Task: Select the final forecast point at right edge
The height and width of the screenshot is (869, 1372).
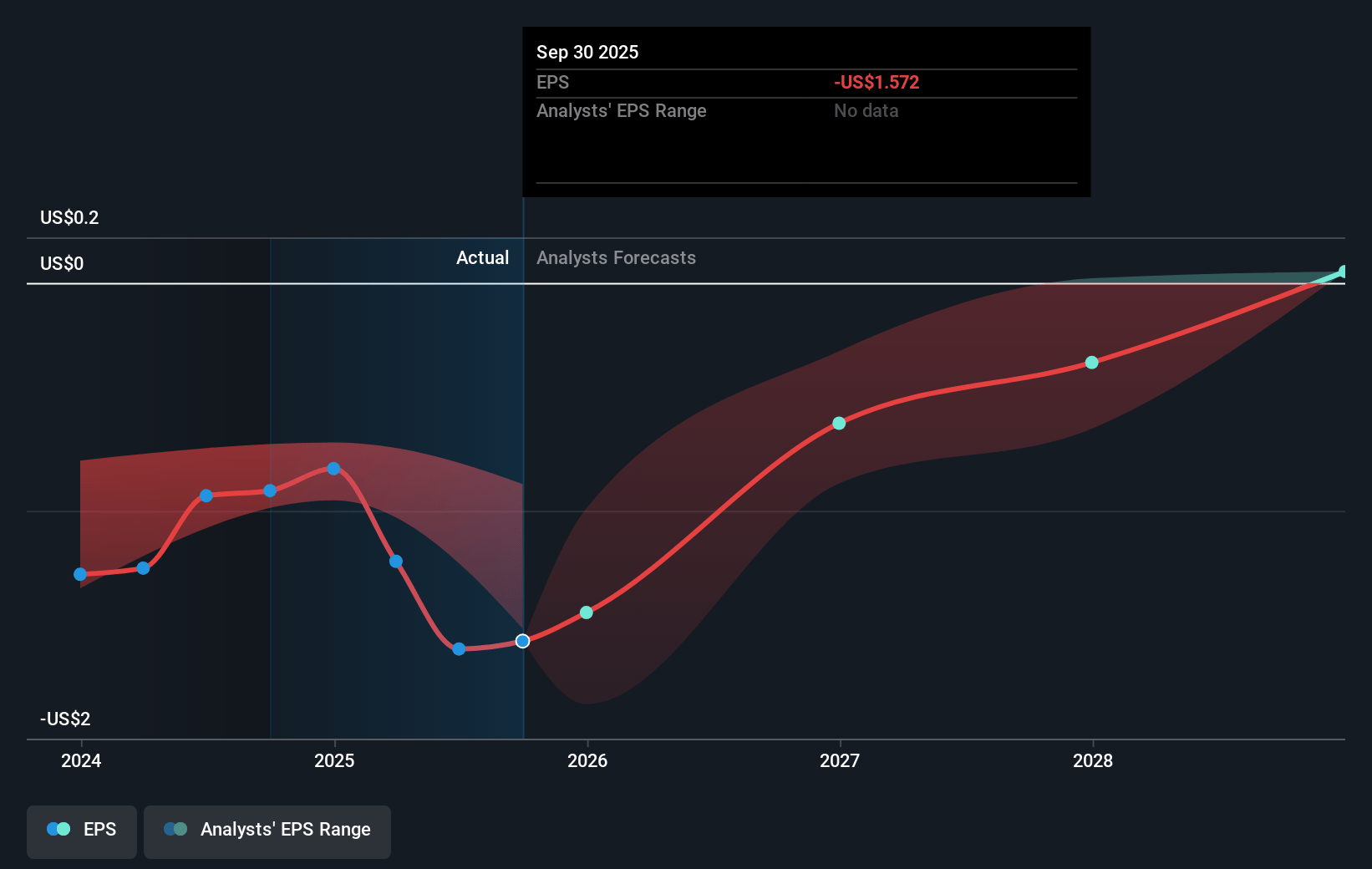Action: click(1344, 272)
